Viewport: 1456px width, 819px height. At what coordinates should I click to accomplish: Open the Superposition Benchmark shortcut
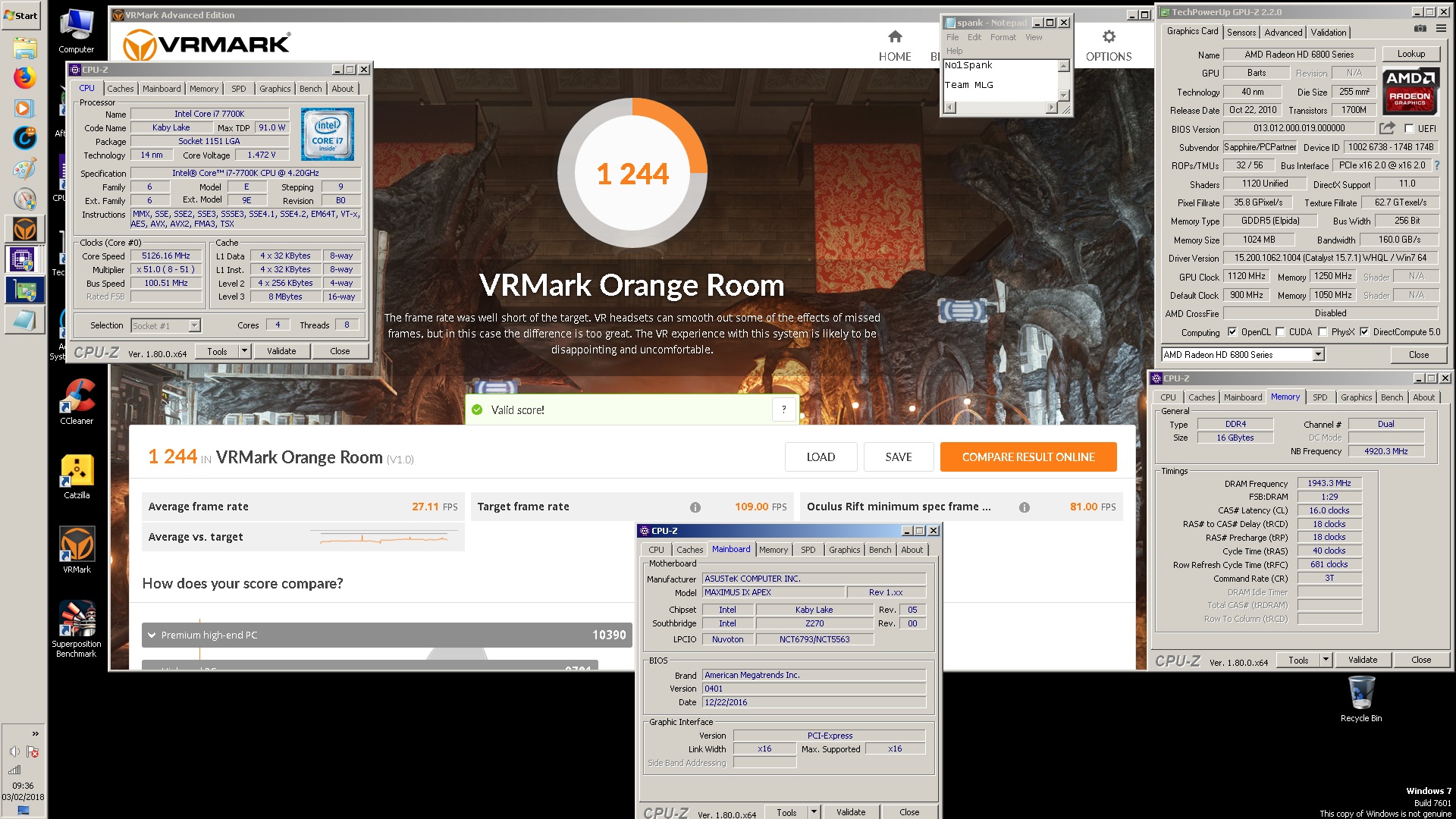click(77, 629)
